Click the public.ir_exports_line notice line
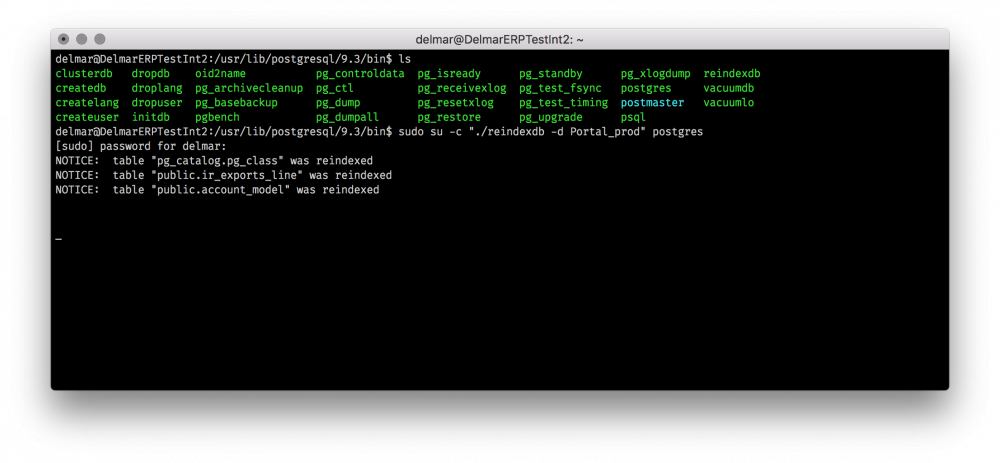Image resolution: width=1000 pixels, height=463 pixels. pos(223,175)
